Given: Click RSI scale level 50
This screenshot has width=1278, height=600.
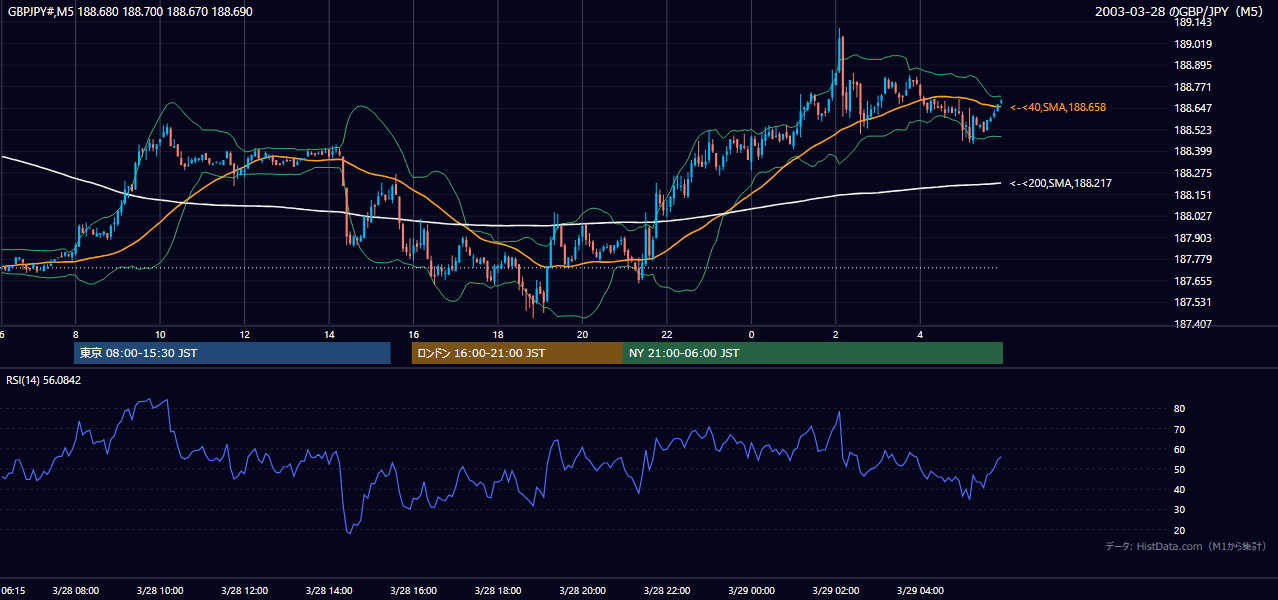Looking at the screenshot, I should click(x=1180, y=469).
